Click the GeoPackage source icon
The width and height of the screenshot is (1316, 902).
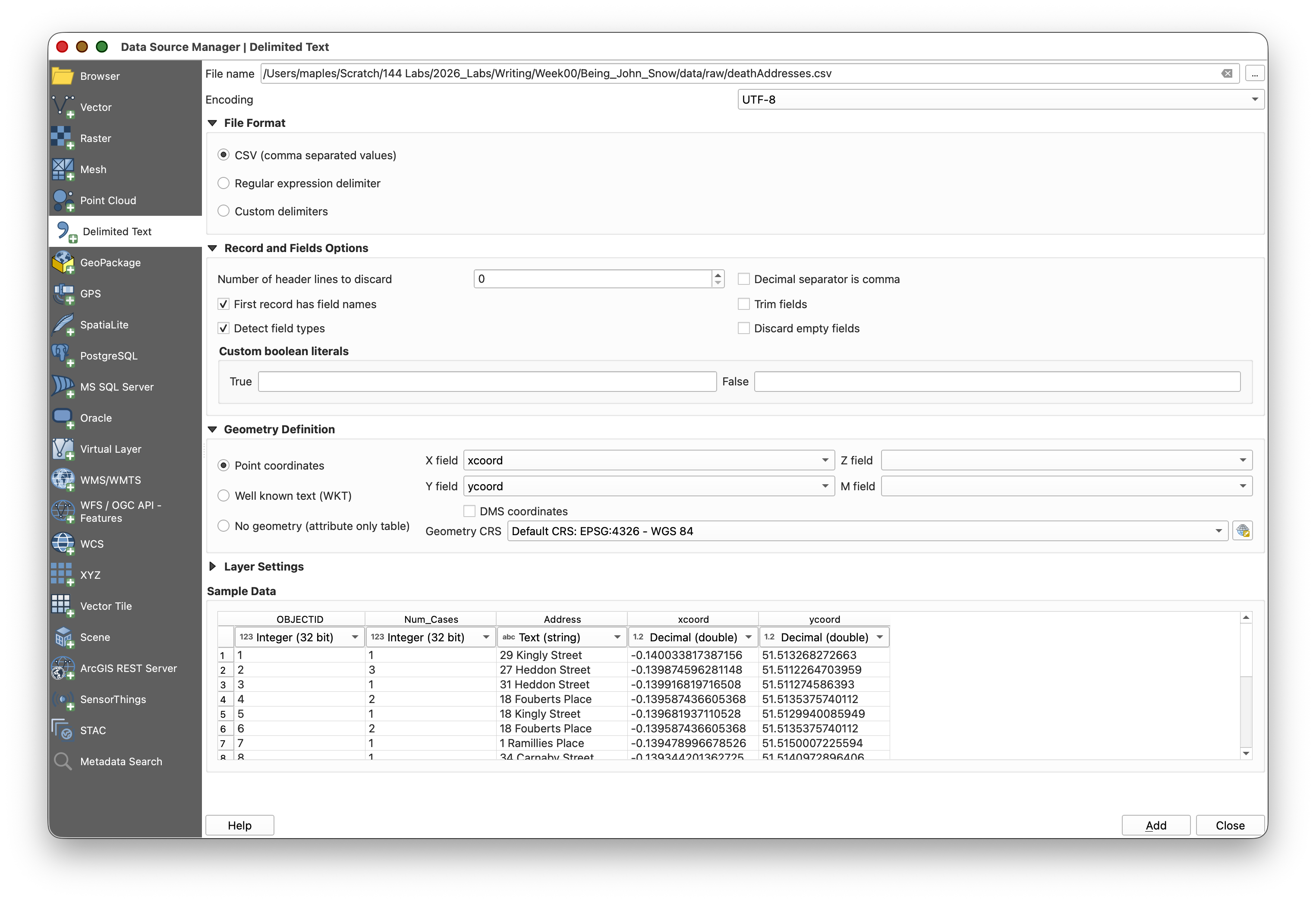tap(63, 263)
